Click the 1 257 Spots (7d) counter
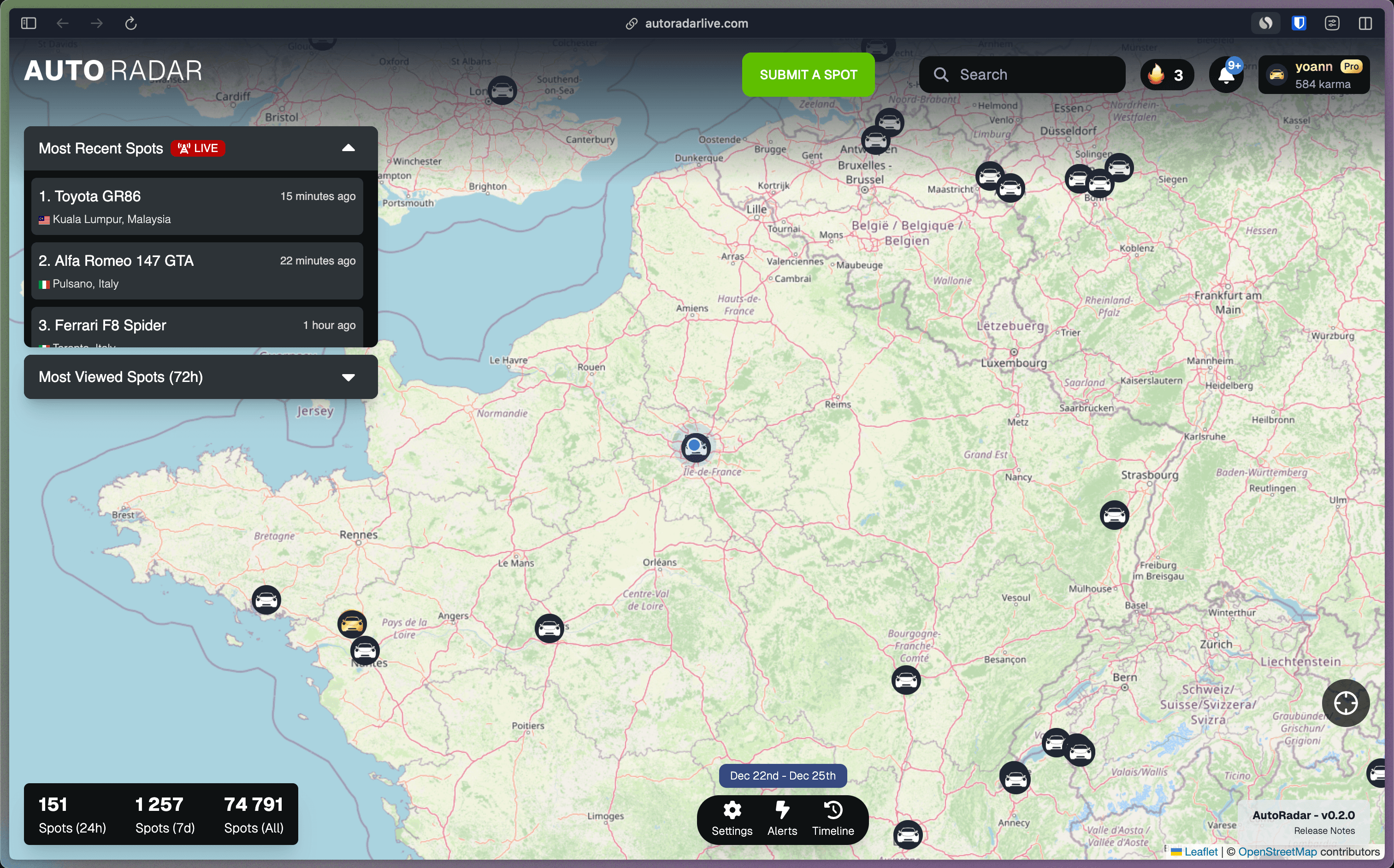The height and width of the screenshot is (868, 1394). (x=165, y=814)
